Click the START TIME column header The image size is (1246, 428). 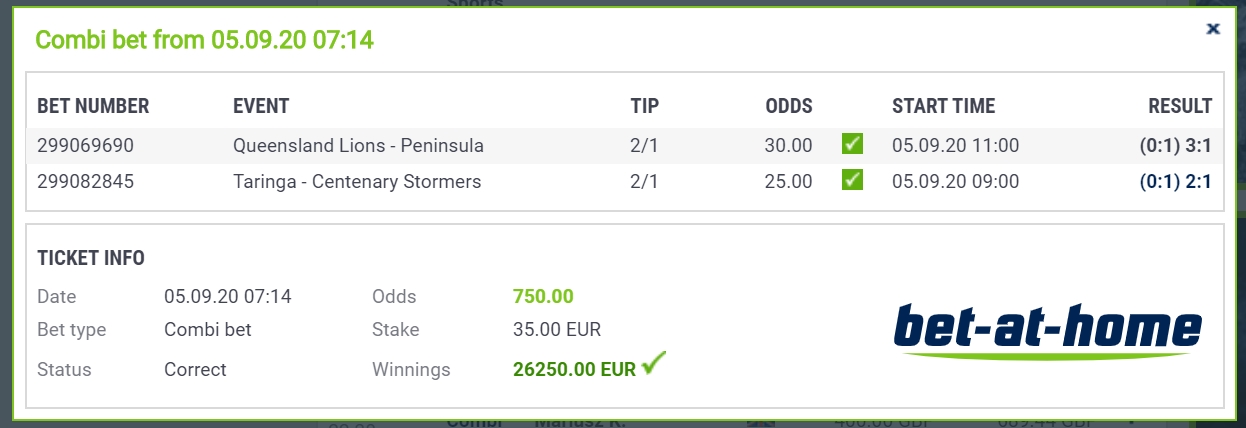[x=943, y=106]
